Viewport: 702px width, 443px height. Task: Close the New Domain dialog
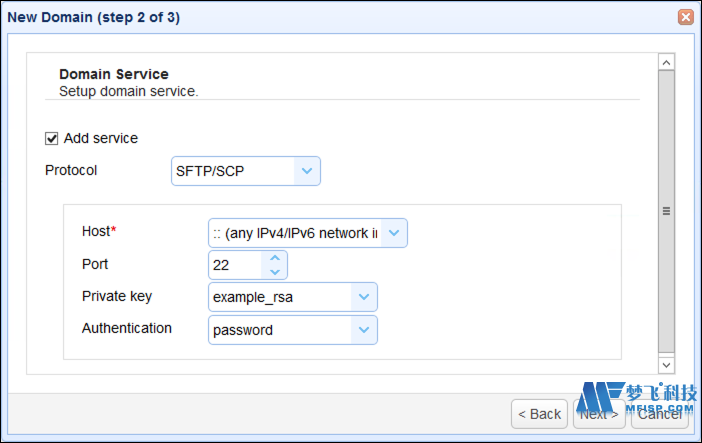pyautogui.click(x=685, y=17)
